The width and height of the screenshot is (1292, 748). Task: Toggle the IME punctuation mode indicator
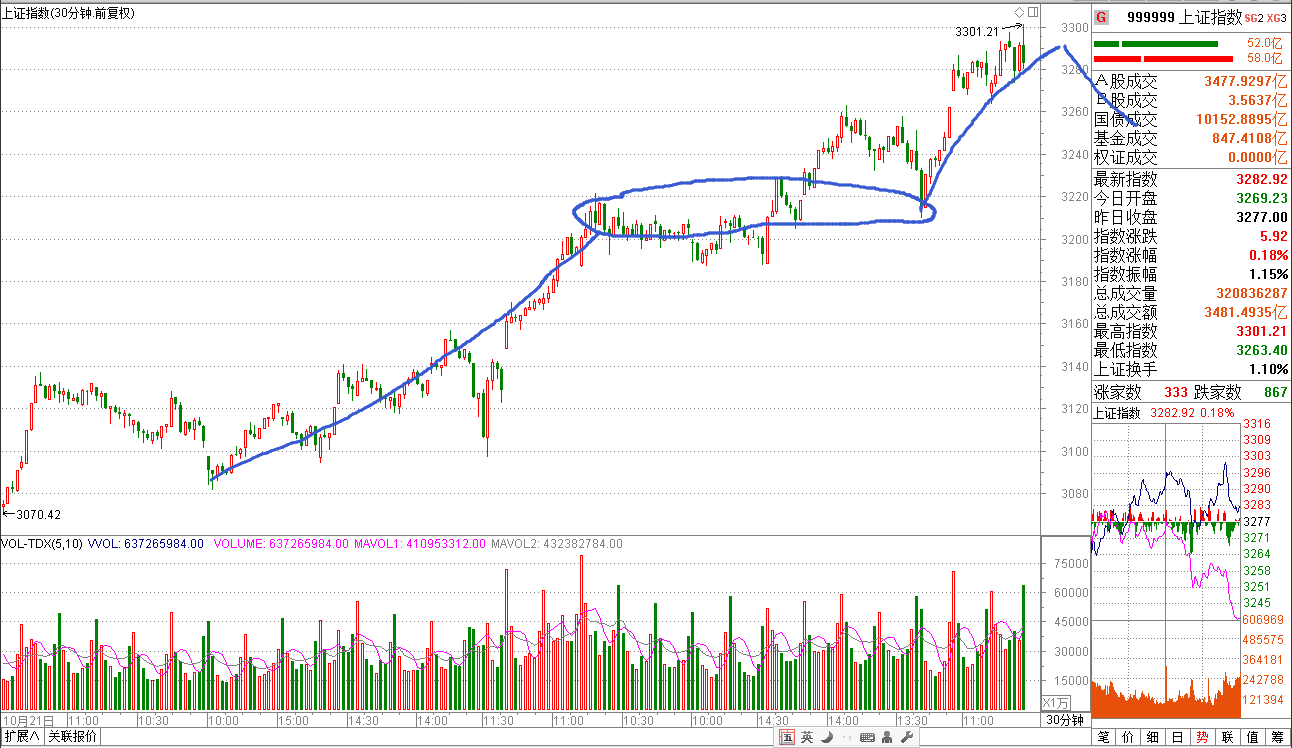coord(846,738)
